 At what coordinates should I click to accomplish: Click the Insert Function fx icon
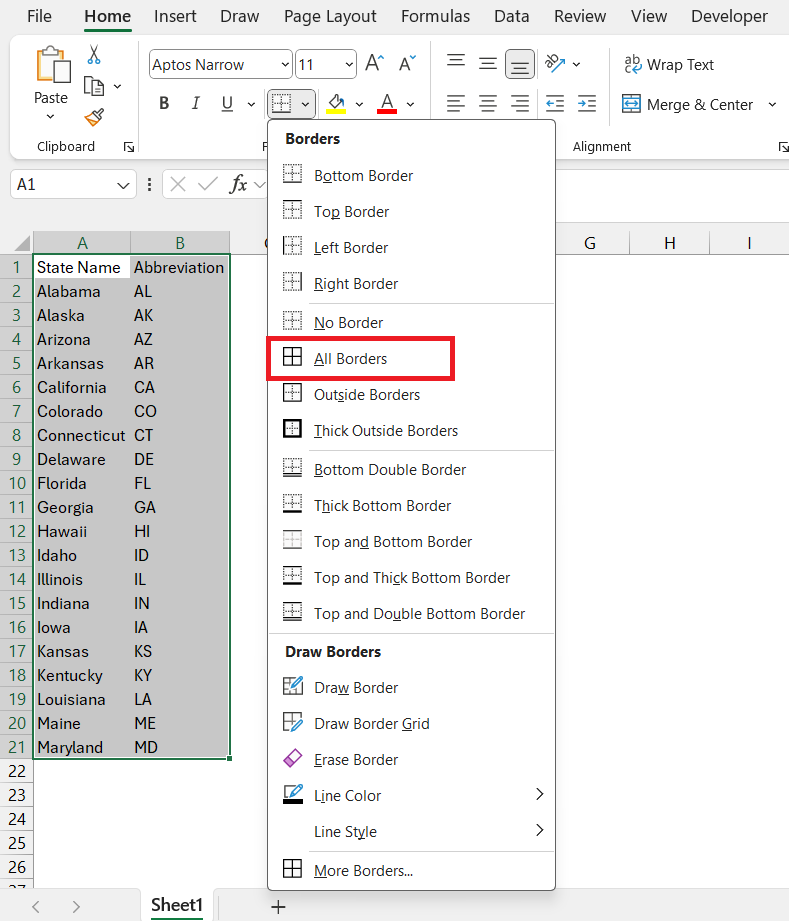238,184
